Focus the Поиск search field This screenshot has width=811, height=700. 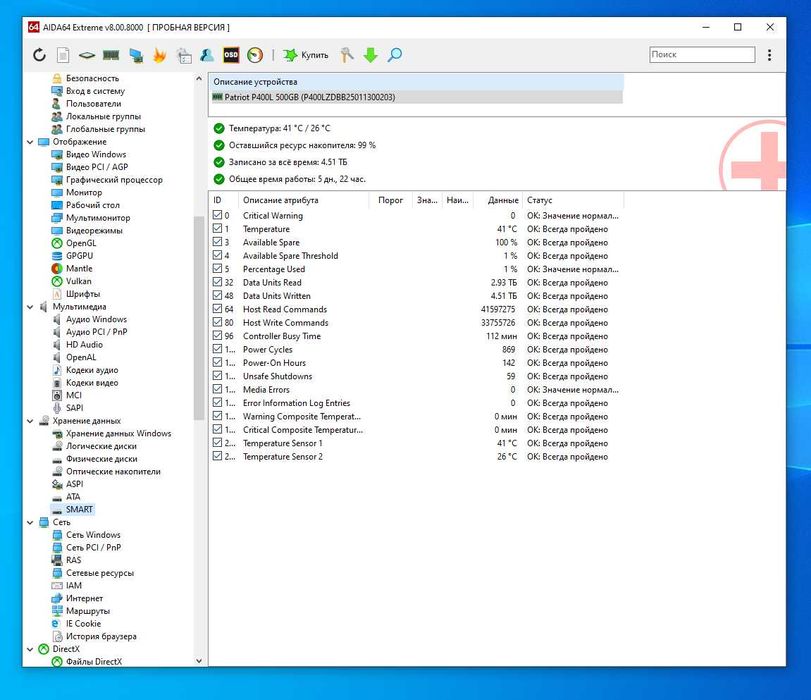(x=702, y=54)
